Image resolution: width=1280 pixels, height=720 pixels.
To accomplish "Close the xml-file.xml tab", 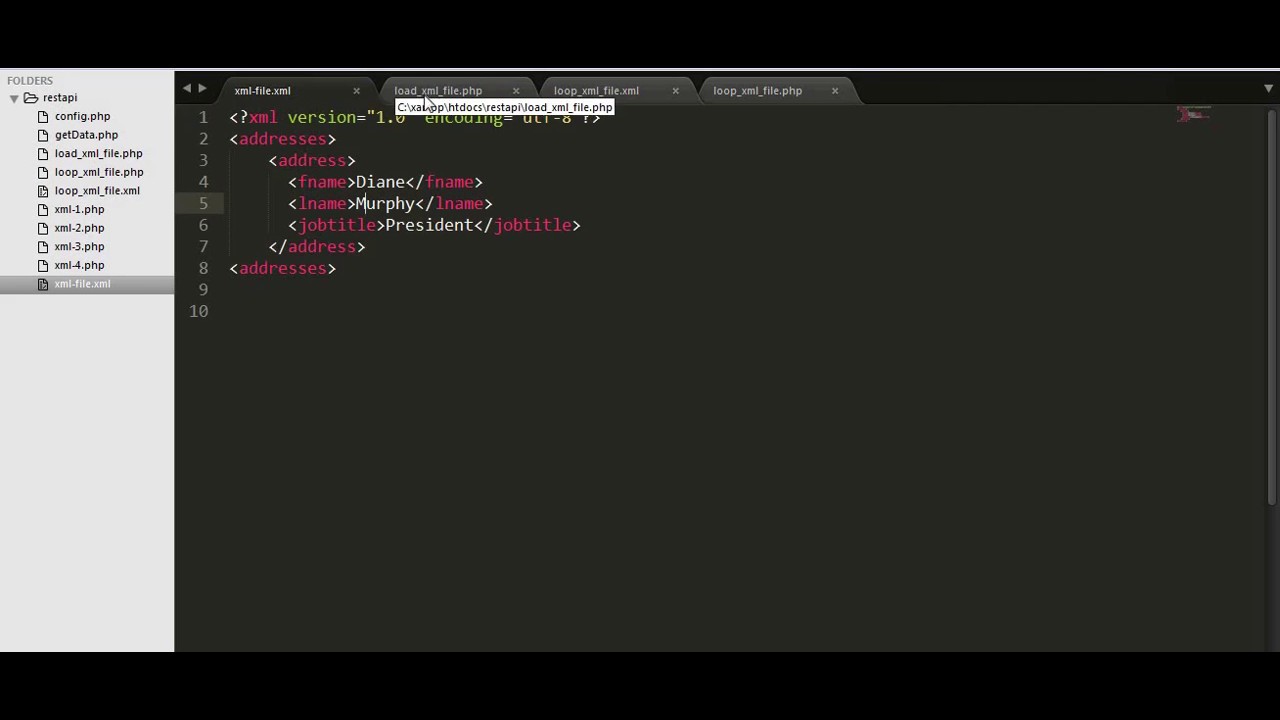I will coord(356,91).
